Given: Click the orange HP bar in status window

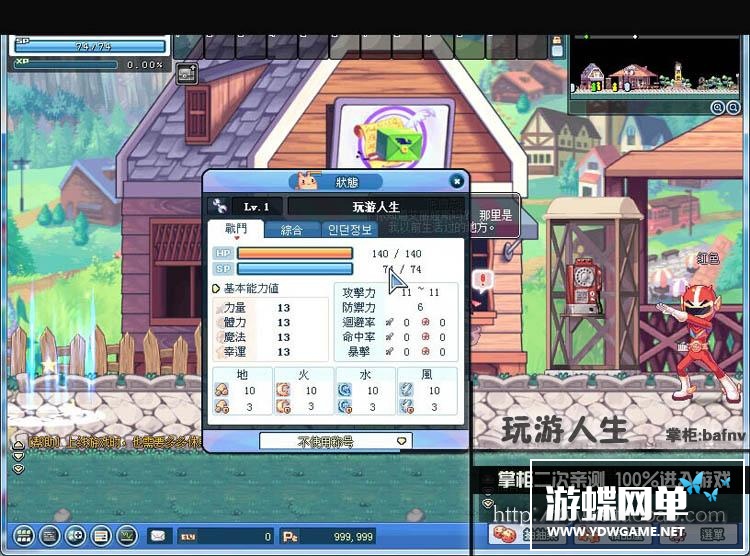Looking at the screenshot, I should point(295,253).
